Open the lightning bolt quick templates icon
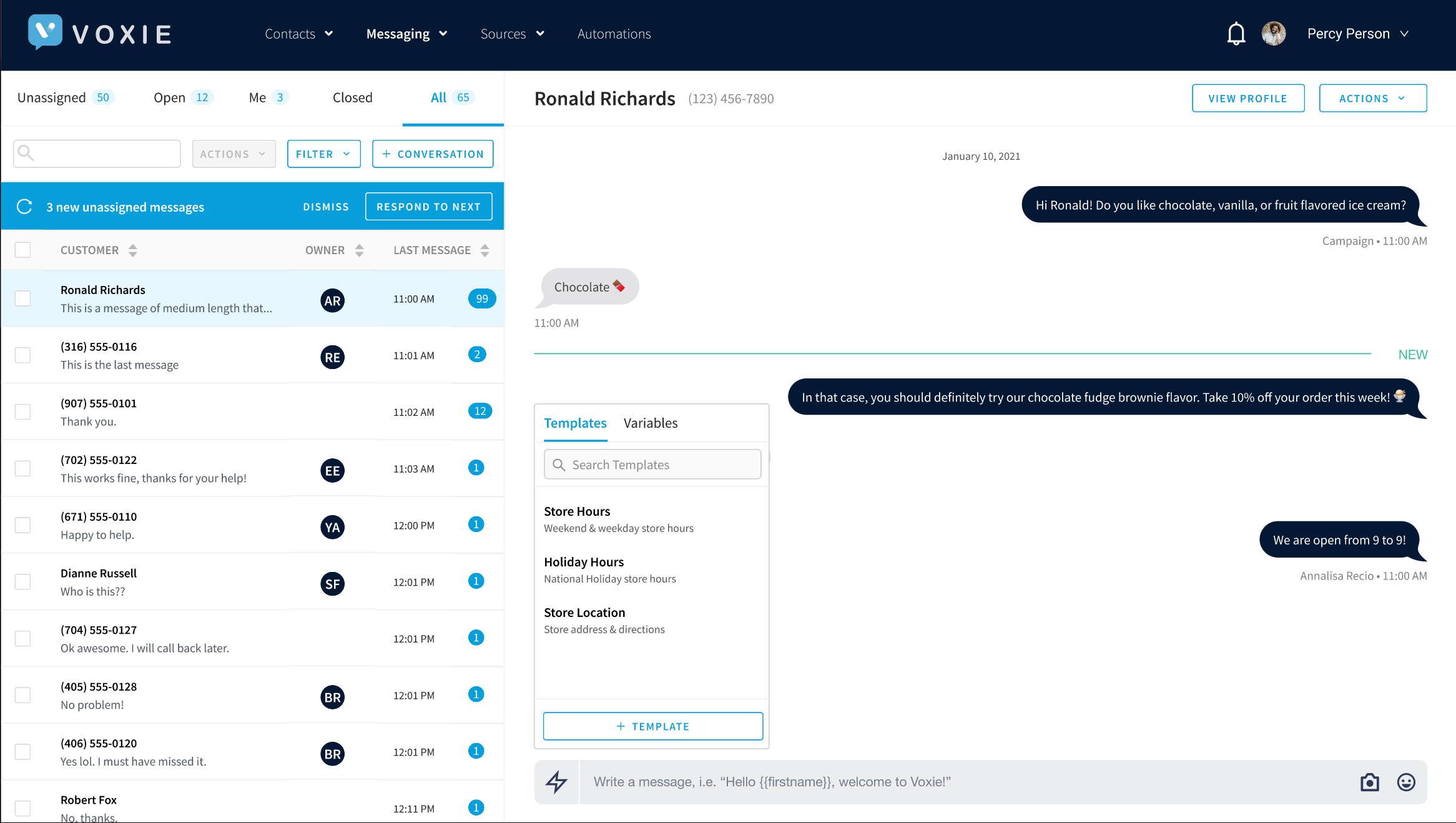This screenshot has width=1456, height=823. (x=556, y=782)
